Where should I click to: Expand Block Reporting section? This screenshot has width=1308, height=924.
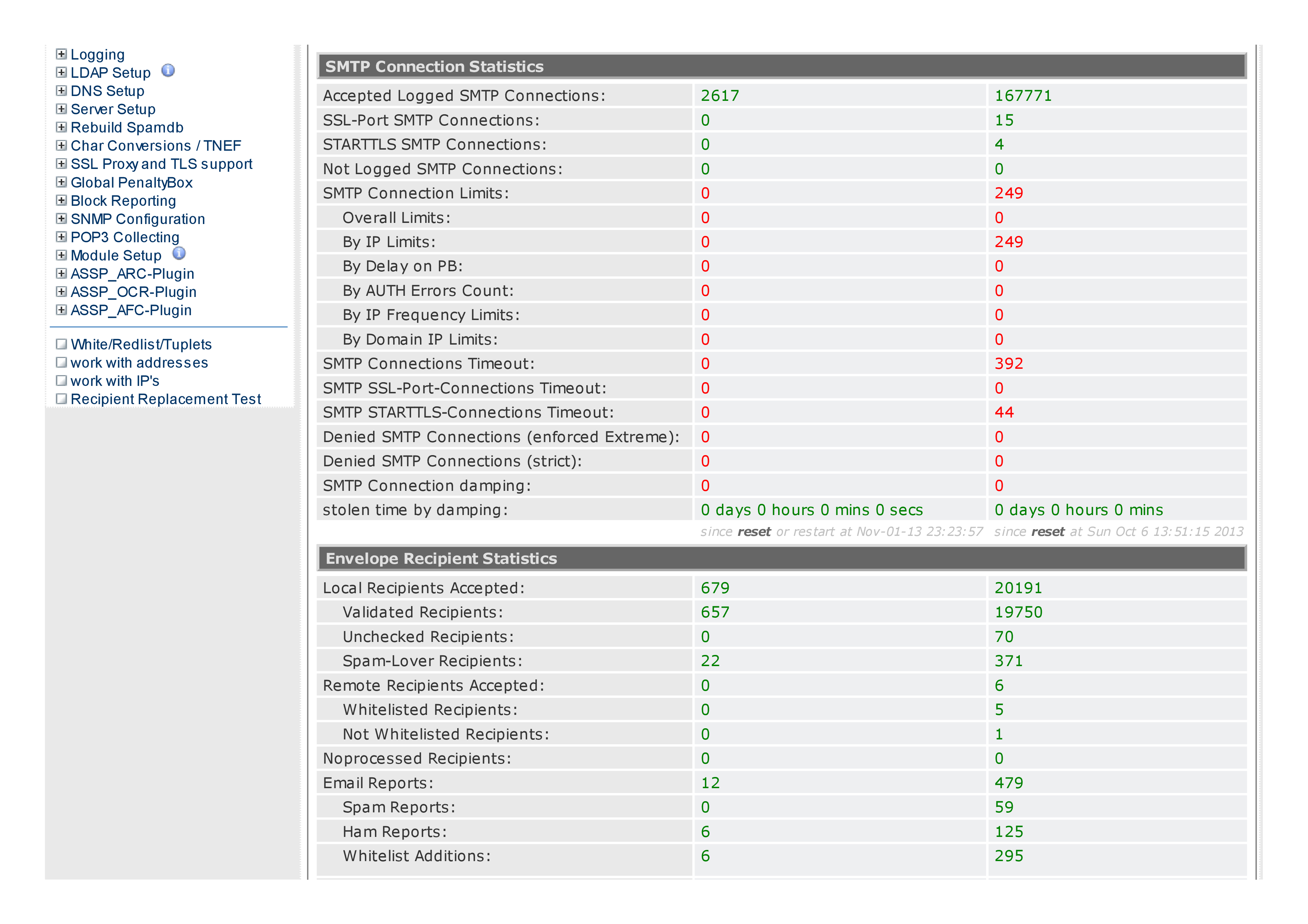[x=61, y=201]
